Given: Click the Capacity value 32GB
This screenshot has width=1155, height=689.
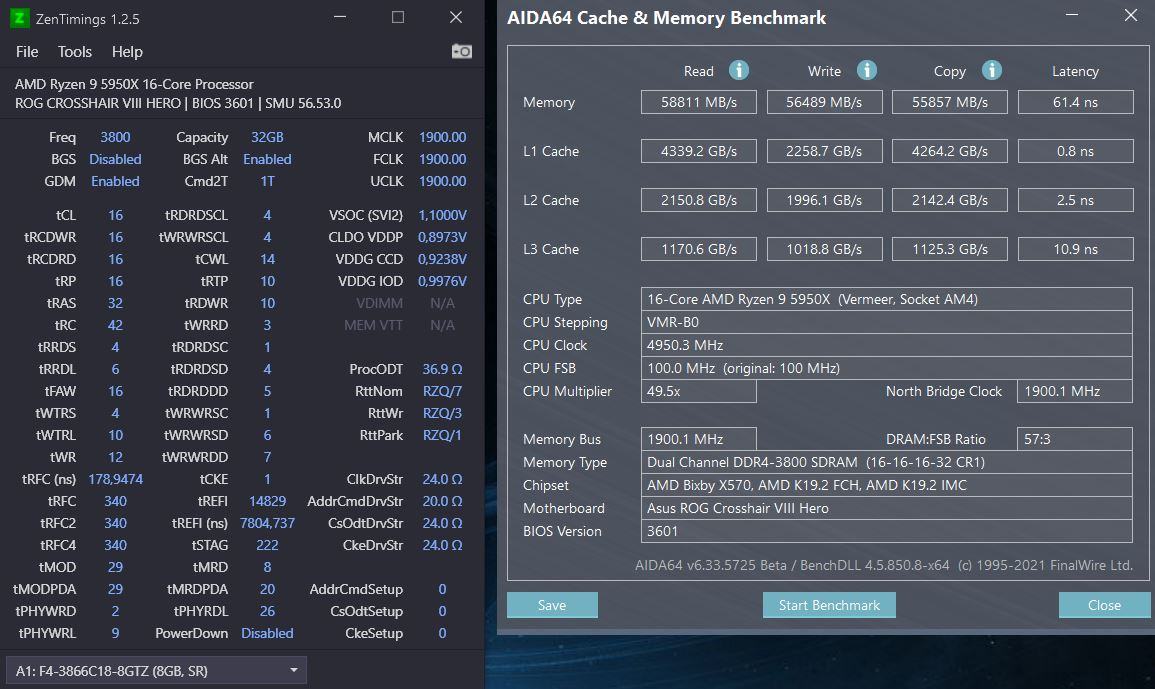Looking at the screenshot, I should (267, 137).
